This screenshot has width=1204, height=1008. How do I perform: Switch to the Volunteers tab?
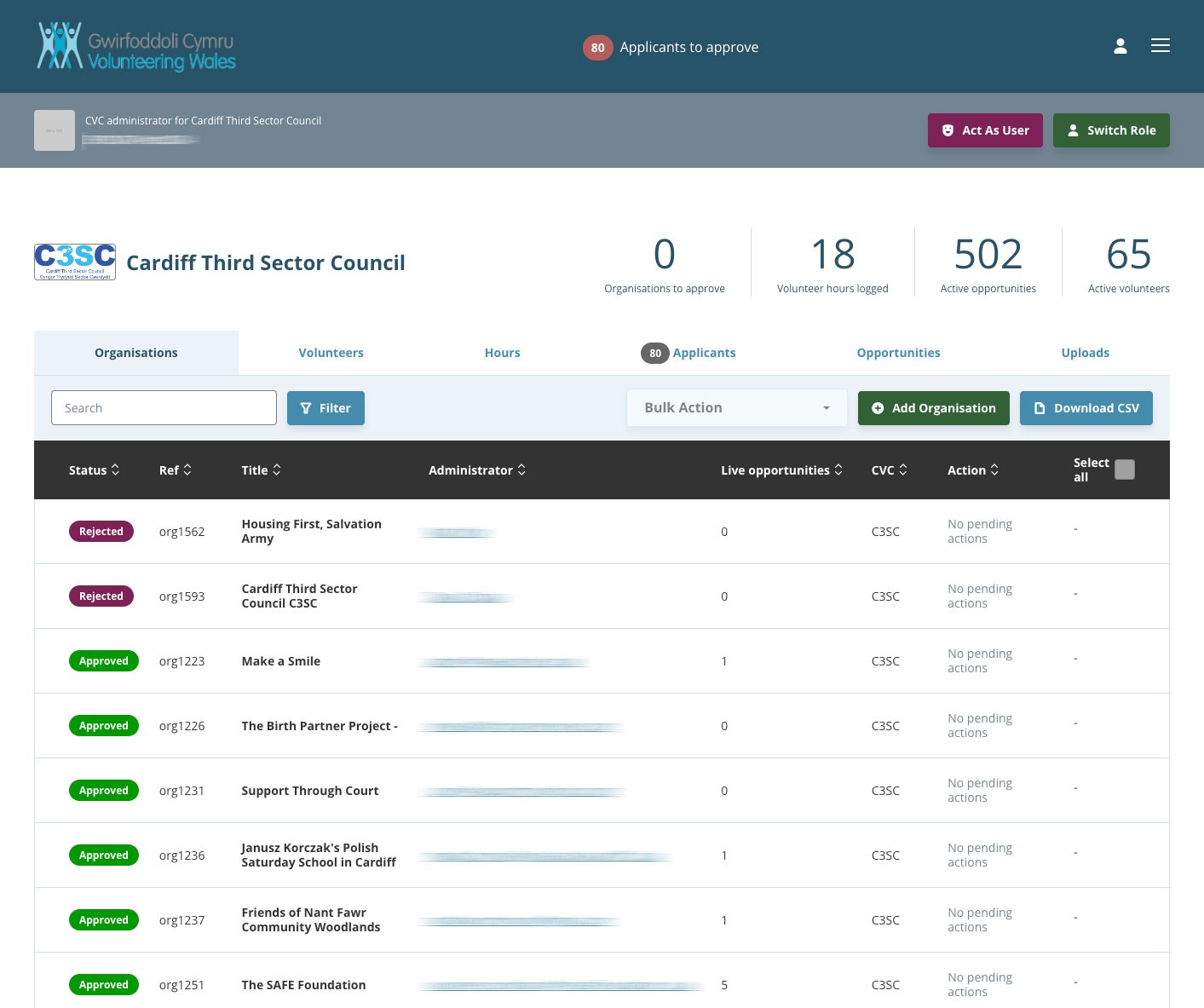[331, 353]
